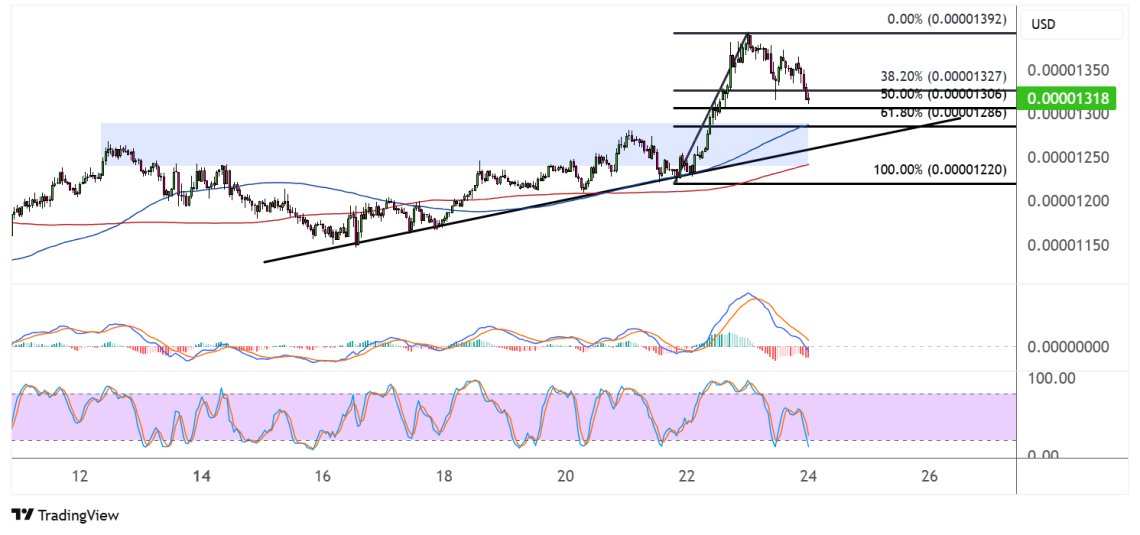Select the ascending black trendline

click(x=611, y=189)
